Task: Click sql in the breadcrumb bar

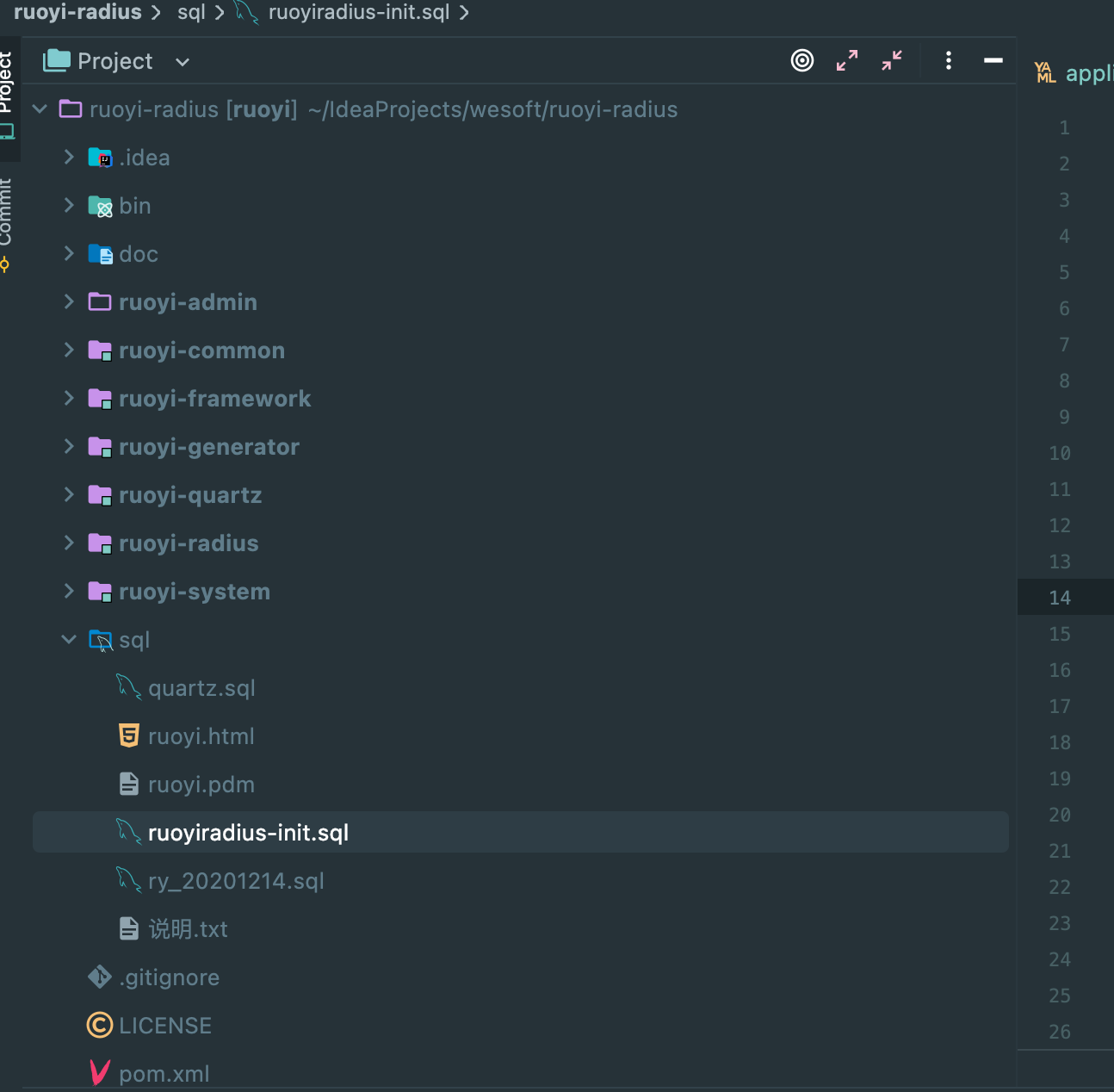Action: point(191,12)
